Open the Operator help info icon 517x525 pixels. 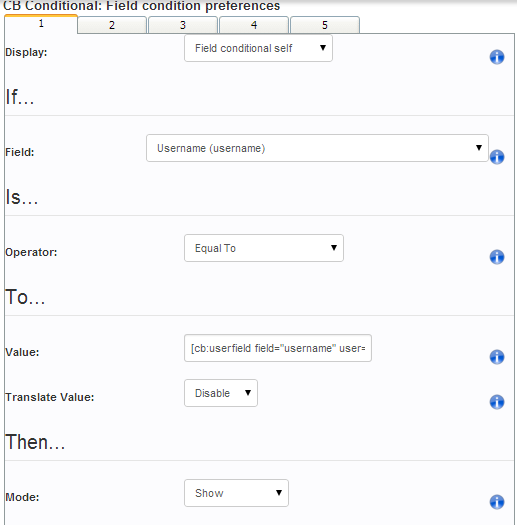pyautogui.click(x=497, y=257)
